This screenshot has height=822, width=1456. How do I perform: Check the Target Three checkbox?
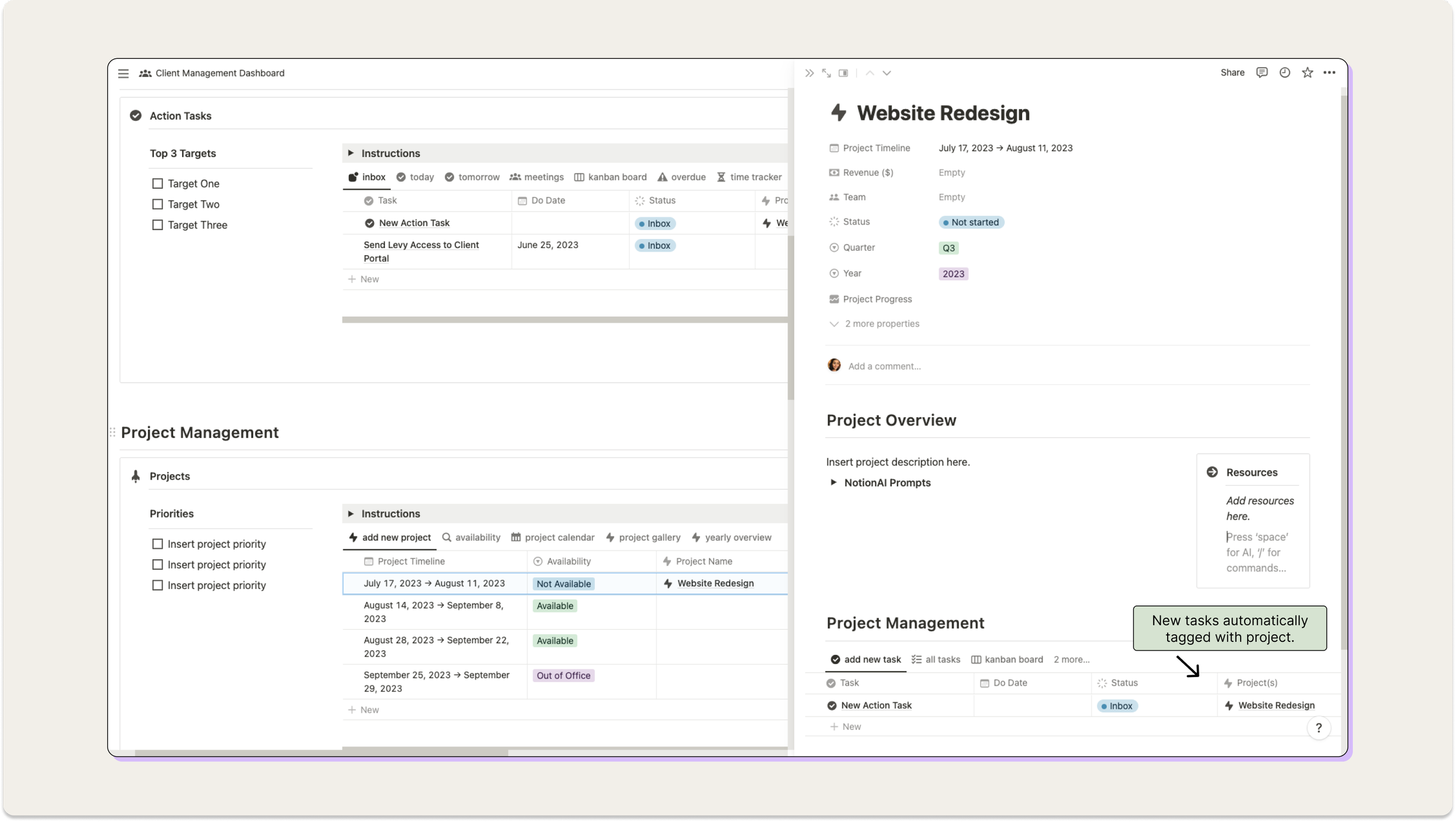[x=157, y=225]
